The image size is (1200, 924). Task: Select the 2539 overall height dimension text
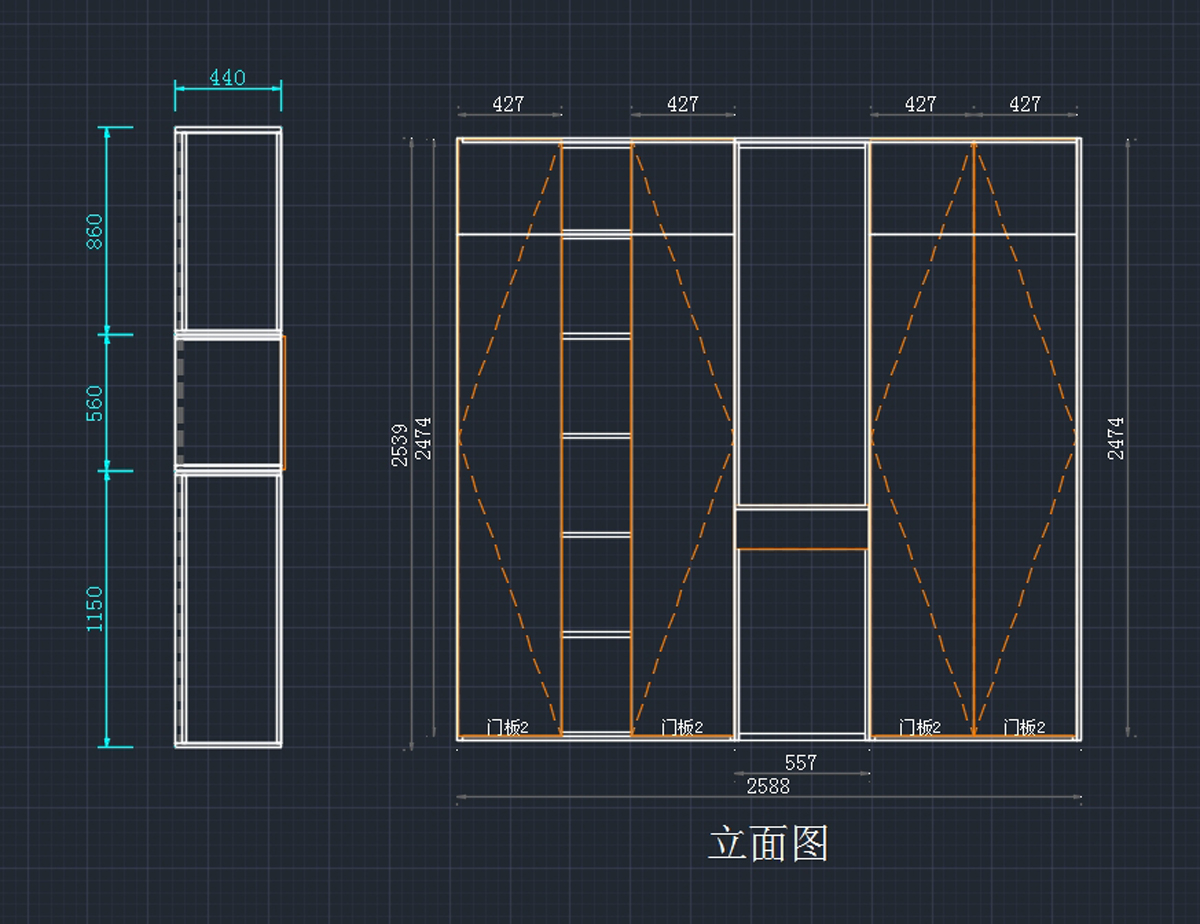400,446
